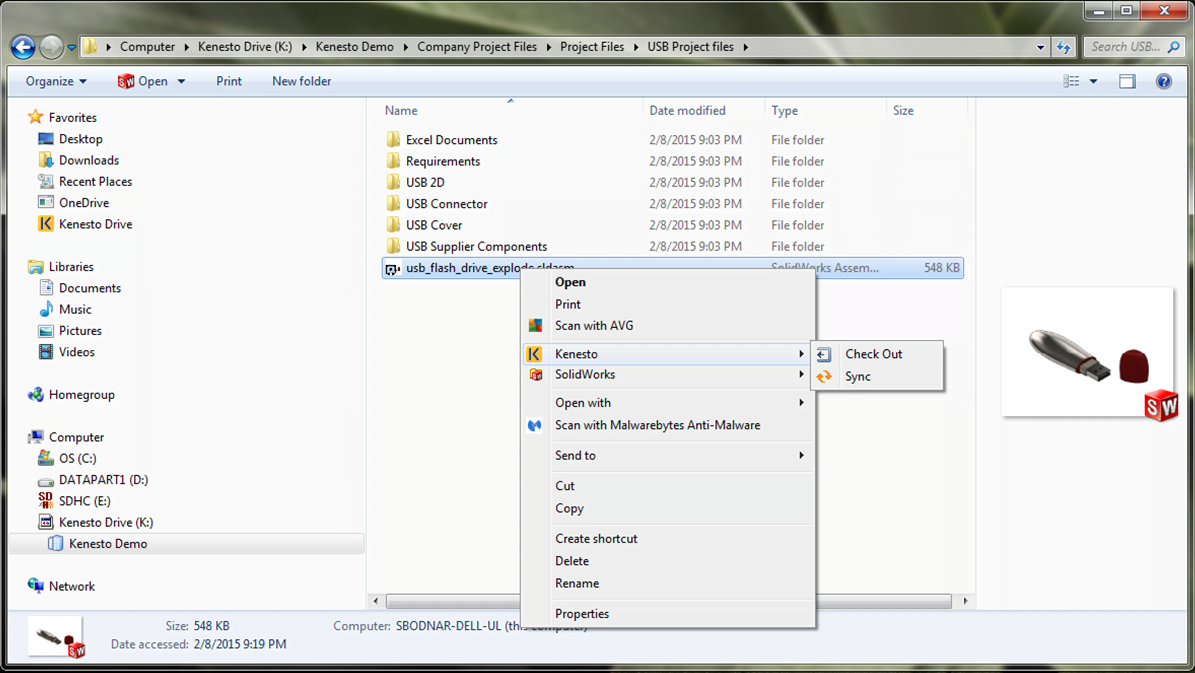Select Kenesto Drive under Favorites
The image size is (1195, 673).
point(96,223)
